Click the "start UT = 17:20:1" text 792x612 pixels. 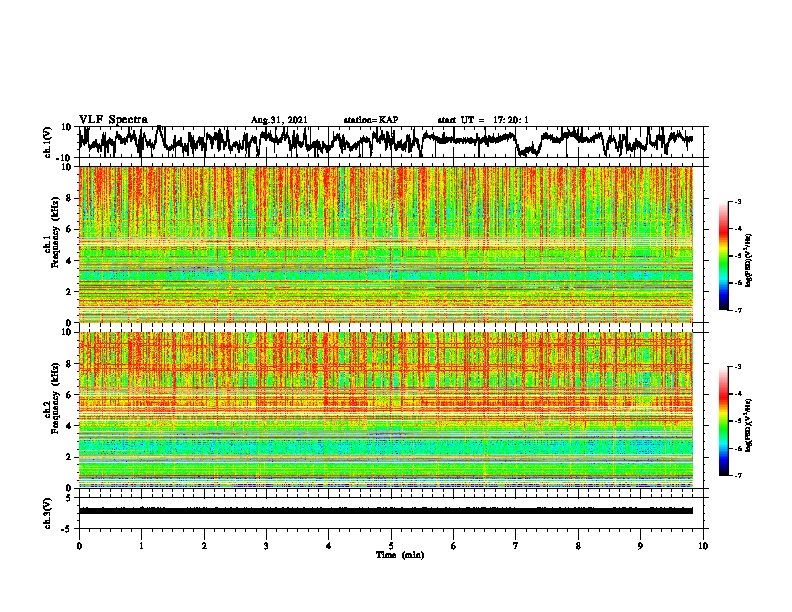pos(483,120)
